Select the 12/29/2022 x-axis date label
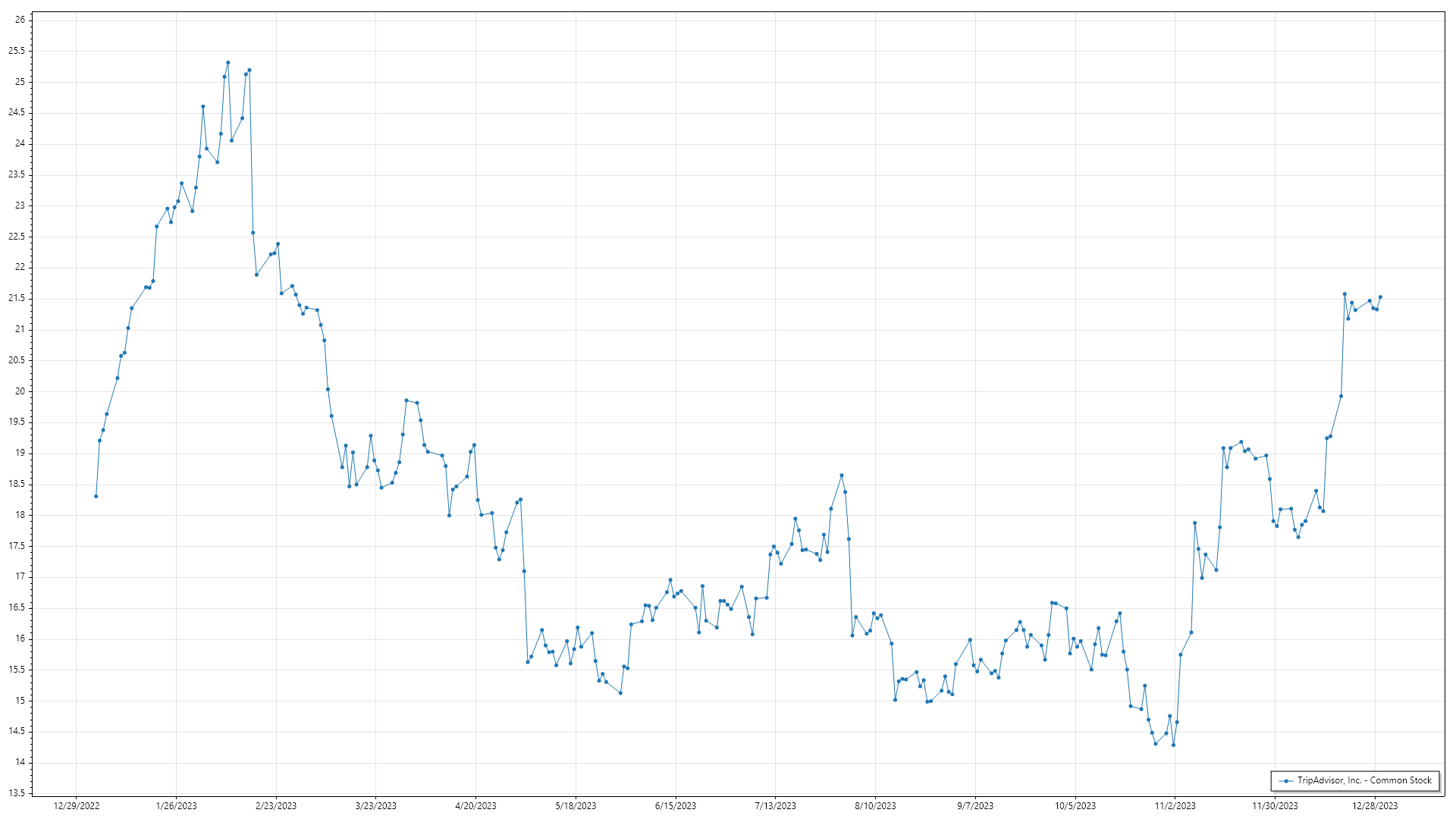 (x=77, y=805)
